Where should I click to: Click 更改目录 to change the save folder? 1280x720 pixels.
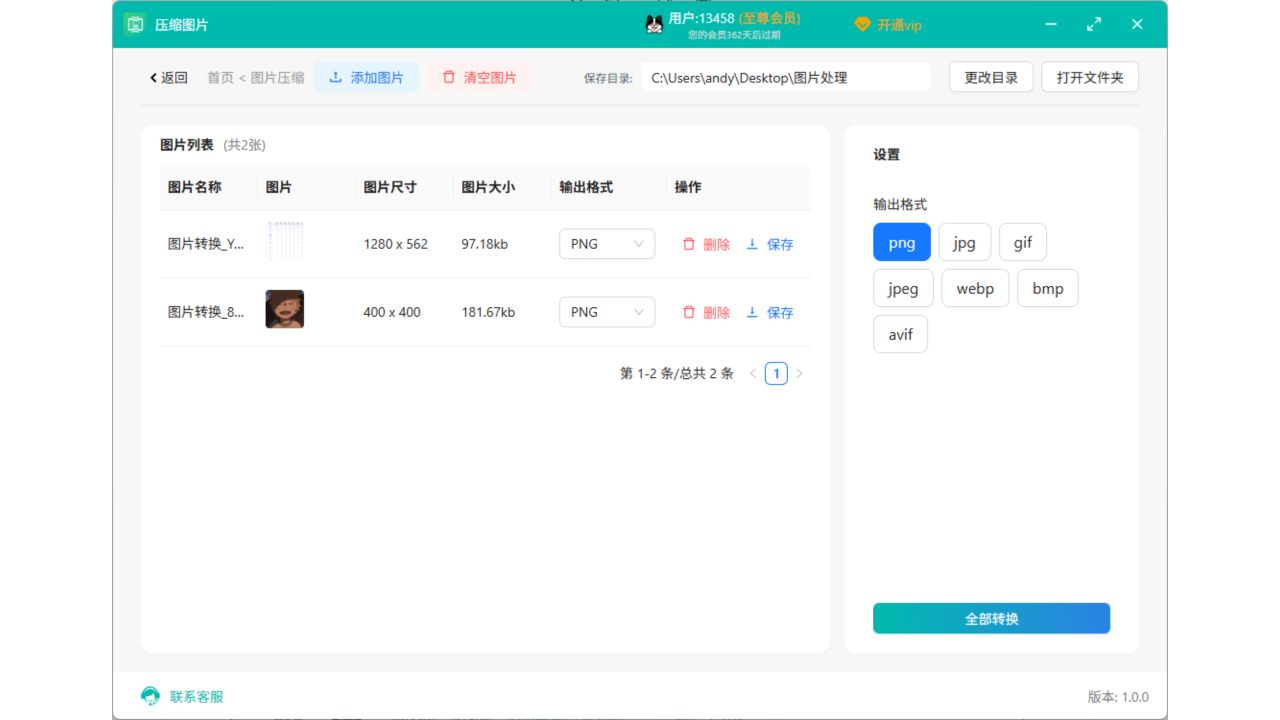pos(990,77)
